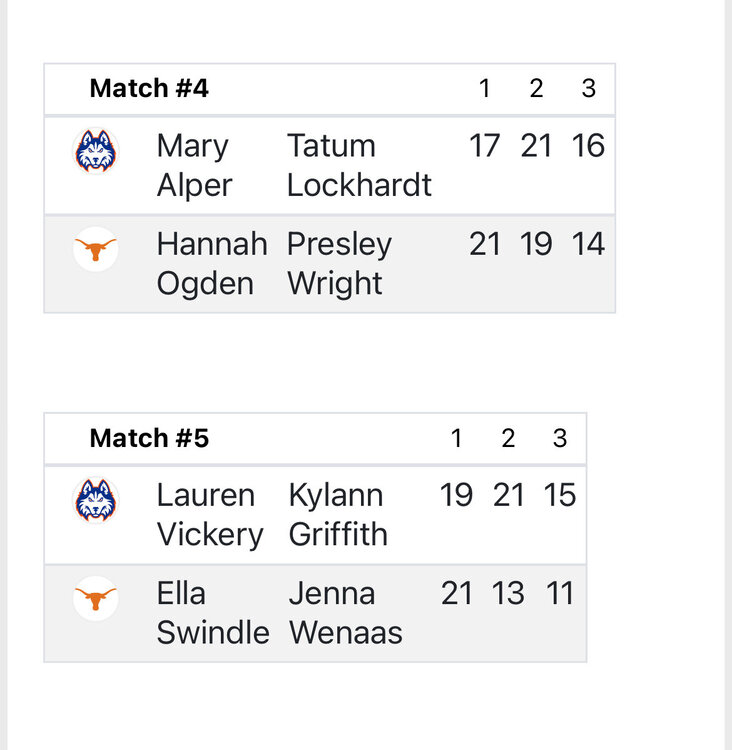Select the score 14 in Hannah Ogden's row
732x750 pixels.
pos(588,244)
